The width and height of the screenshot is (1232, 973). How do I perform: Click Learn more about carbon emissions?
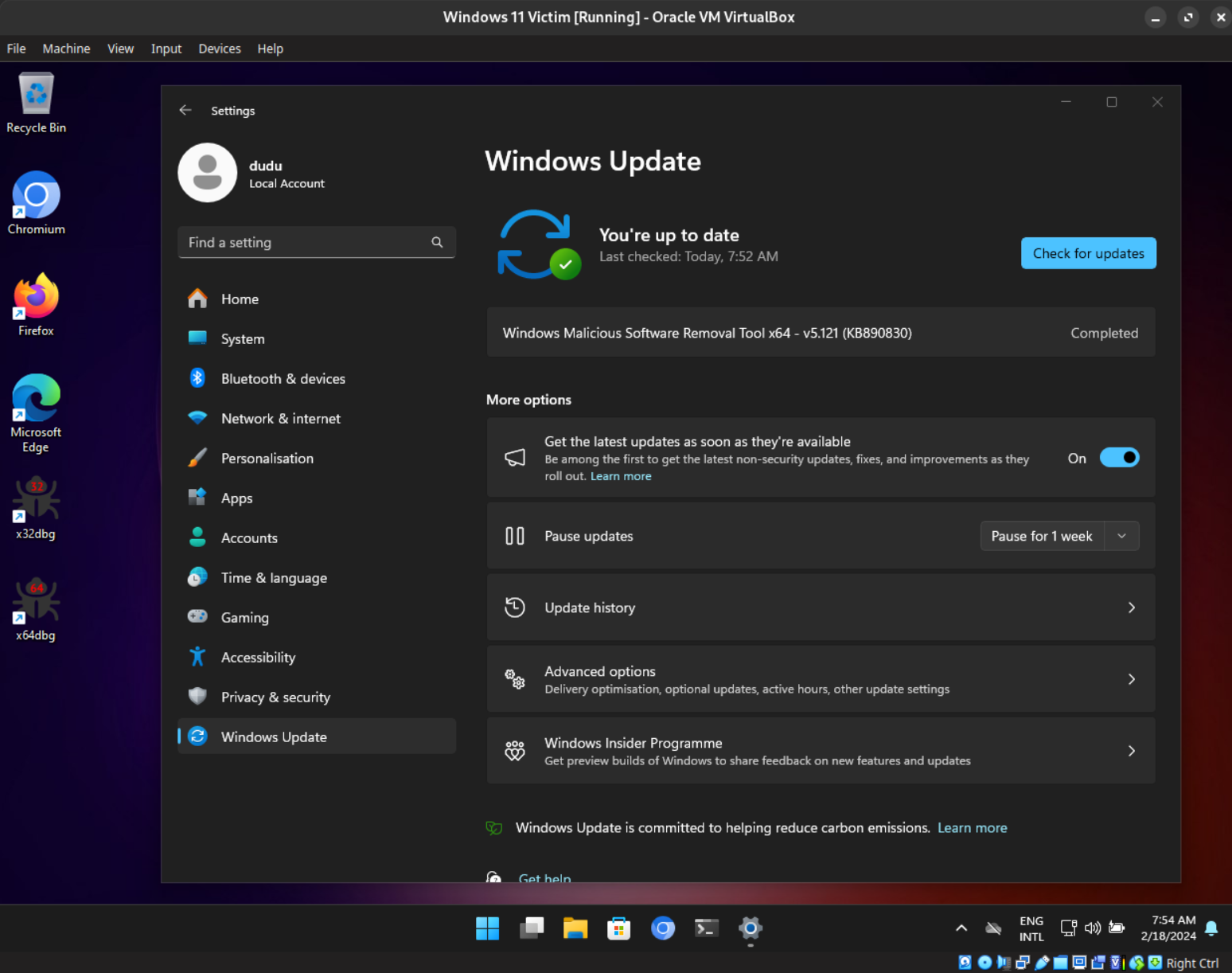(x=972, y=828)
